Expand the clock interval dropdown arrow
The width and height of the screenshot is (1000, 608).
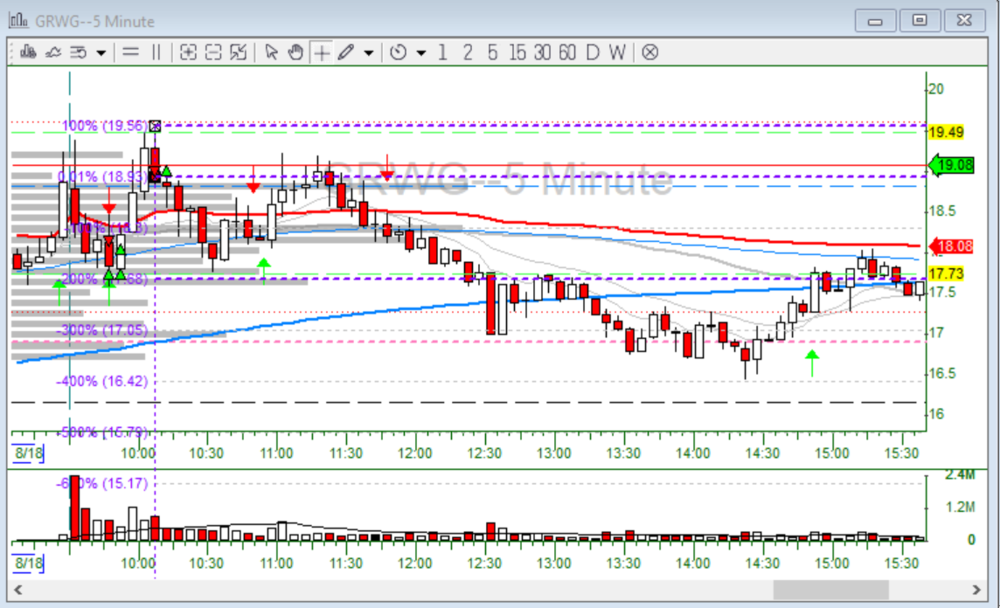click(420, 53)
